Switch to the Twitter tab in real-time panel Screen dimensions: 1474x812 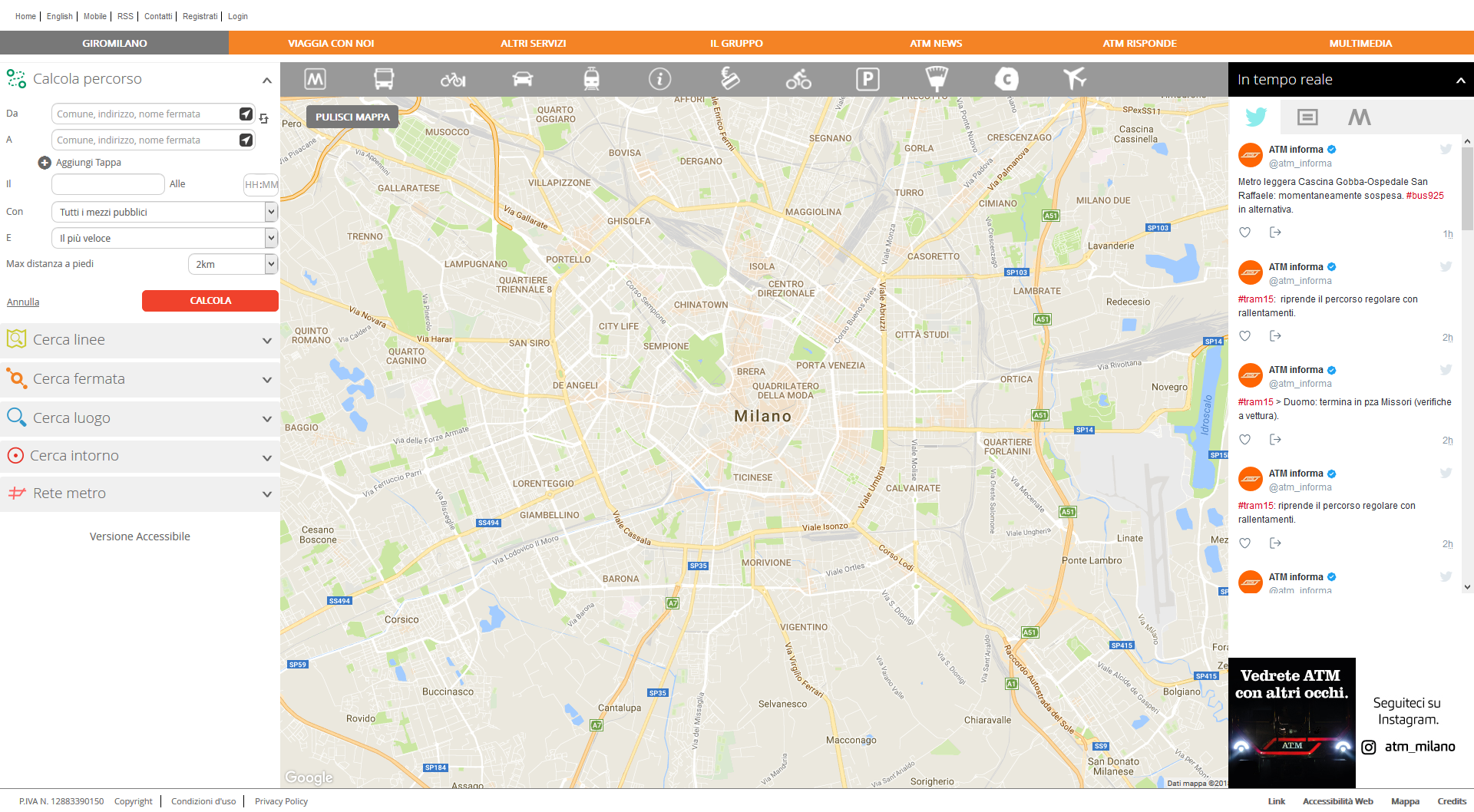(1256, 117)
